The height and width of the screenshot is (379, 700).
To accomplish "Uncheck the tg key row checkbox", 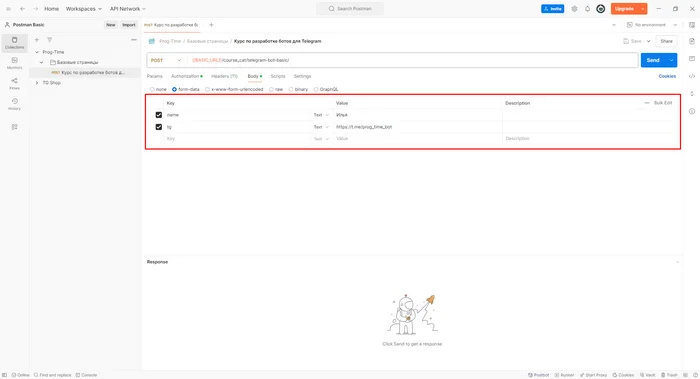I will tap(158, 127).
